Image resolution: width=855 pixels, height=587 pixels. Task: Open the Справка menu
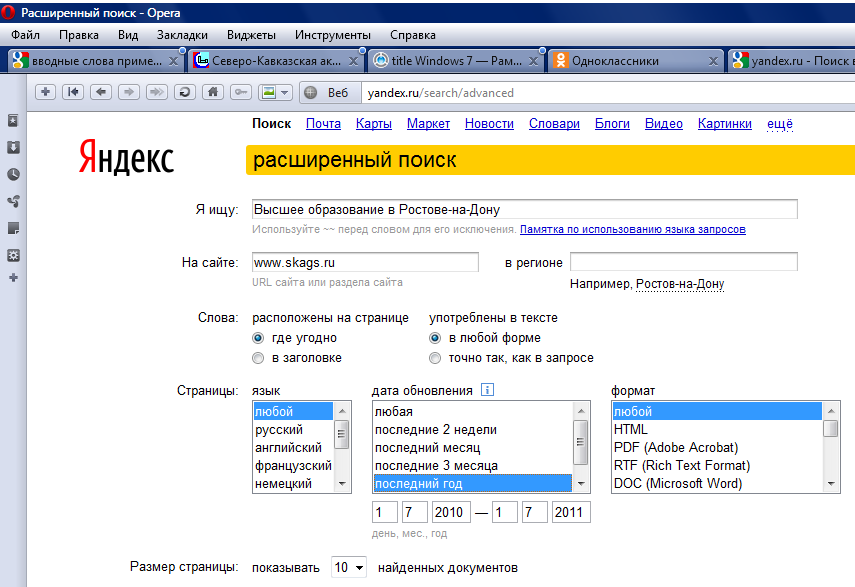[413, 35]
